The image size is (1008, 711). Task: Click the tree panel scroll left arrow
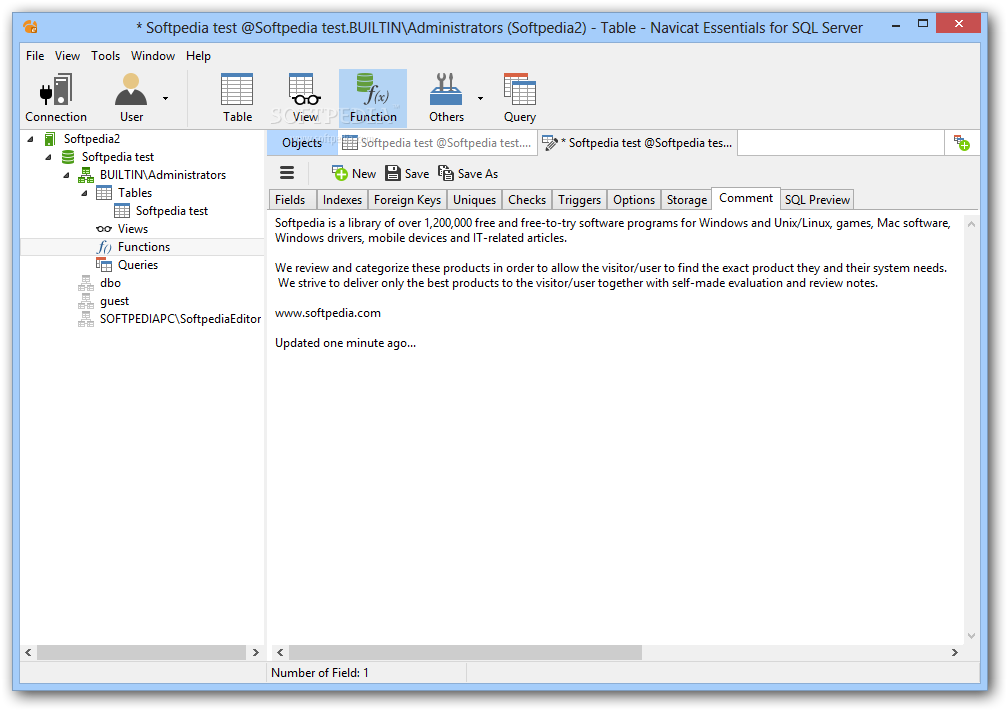(28, 652)
